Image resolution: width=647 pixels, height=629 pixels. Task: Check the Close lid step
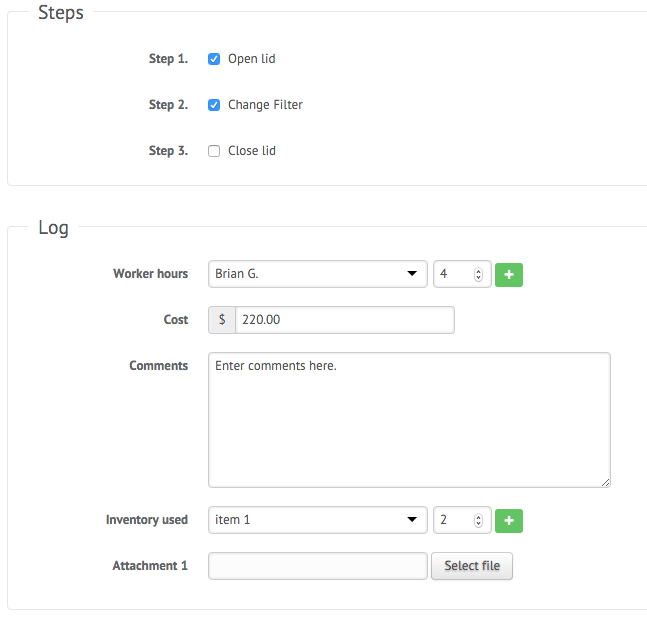tap(214, 151)
